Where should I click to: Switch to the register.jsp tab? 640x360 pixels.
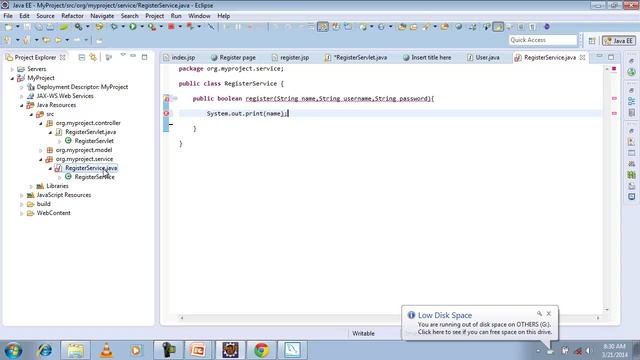point(291,58)
